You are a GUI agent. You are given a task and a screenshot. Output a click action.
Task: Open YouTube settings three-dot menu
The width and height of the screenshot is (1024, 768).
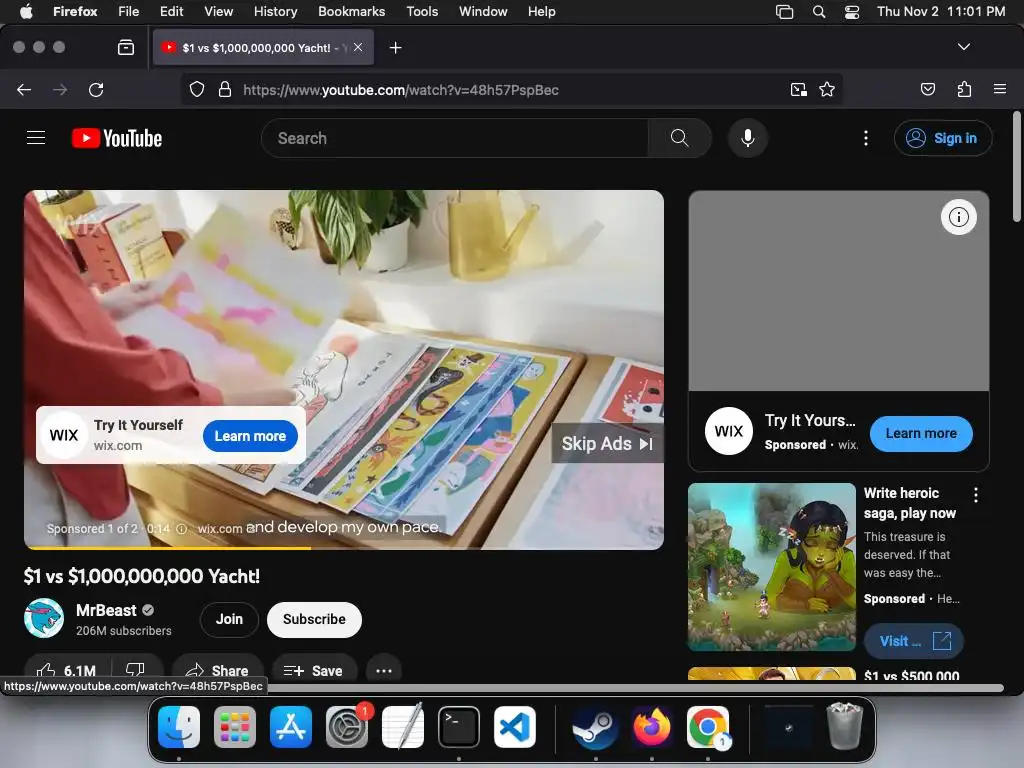click(866, 138)
